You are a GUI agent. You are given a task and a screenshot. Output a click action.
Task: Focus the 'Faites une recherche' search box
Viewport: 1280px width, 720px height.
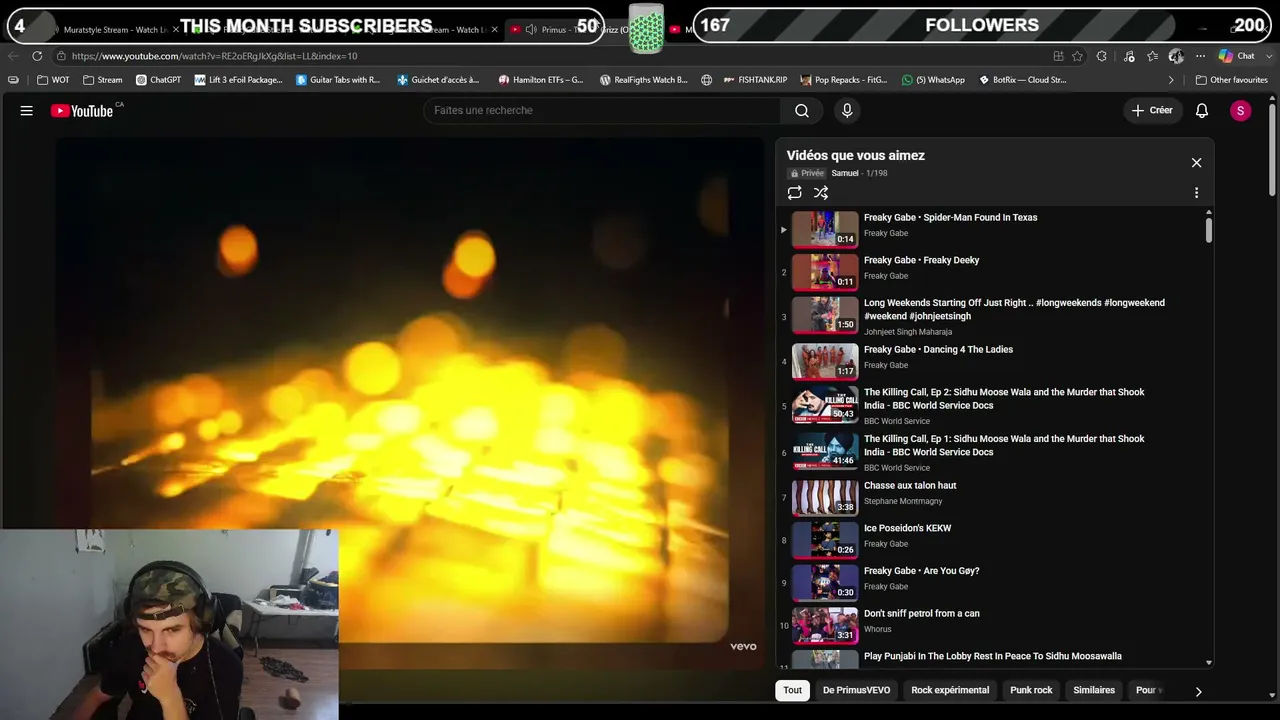tap(603, 111)
